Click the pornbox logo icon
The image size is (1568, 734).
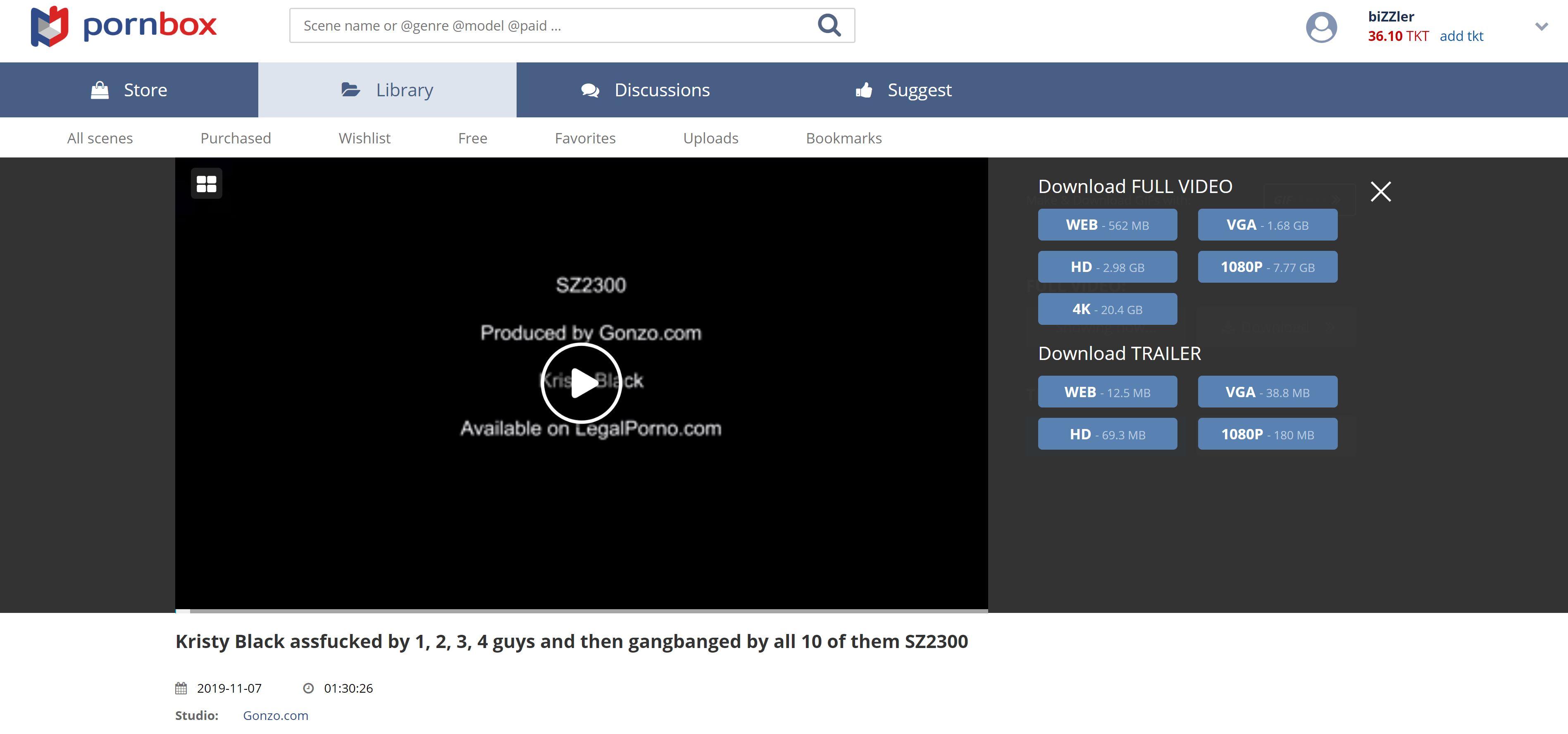[x=49, y=26]
